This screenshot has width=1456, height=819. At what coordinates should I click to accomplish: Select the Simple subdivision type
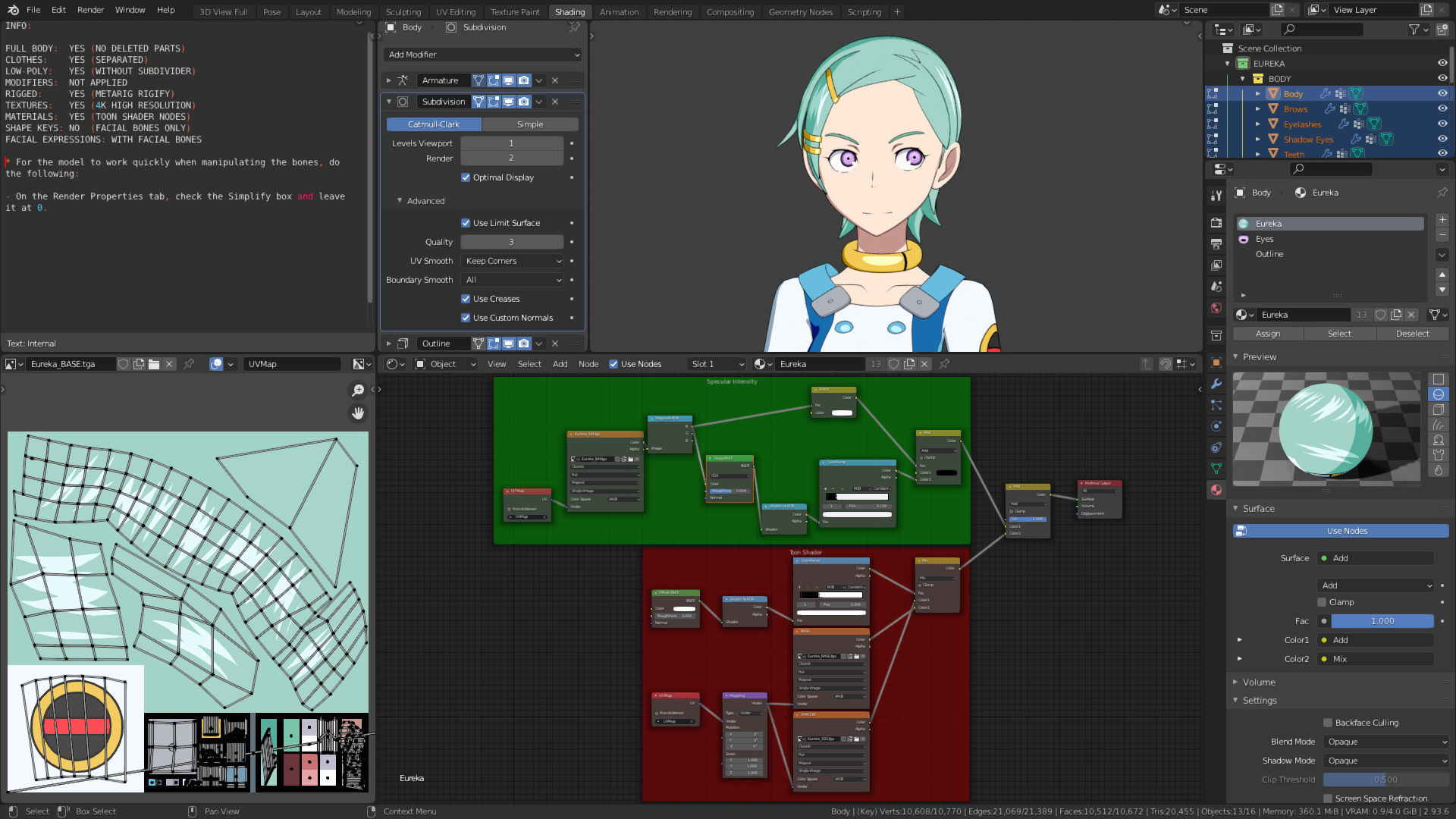click(530, 124)
